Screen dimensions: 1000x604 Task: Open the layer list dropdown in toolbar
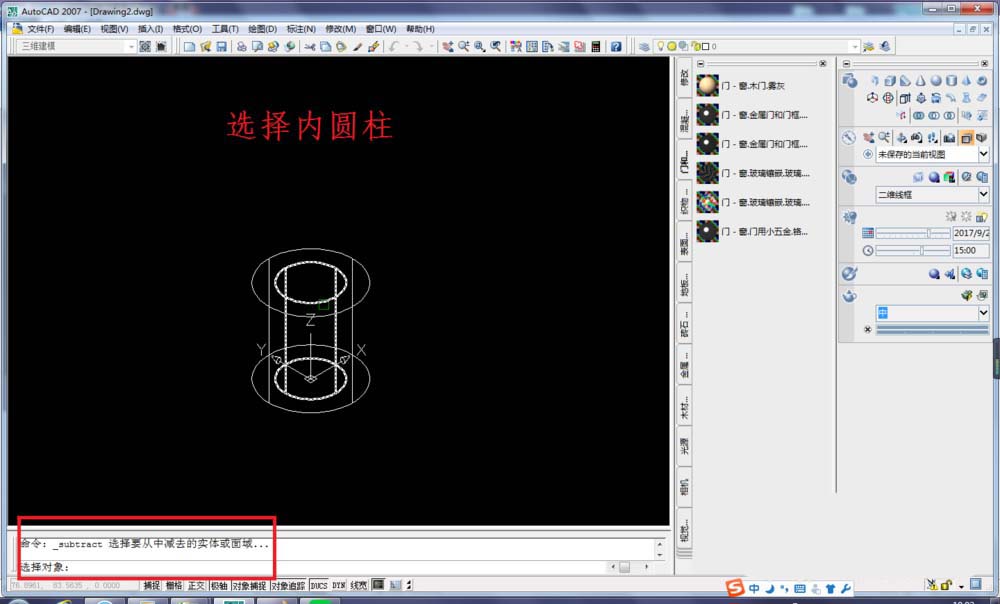coord(854,47)
